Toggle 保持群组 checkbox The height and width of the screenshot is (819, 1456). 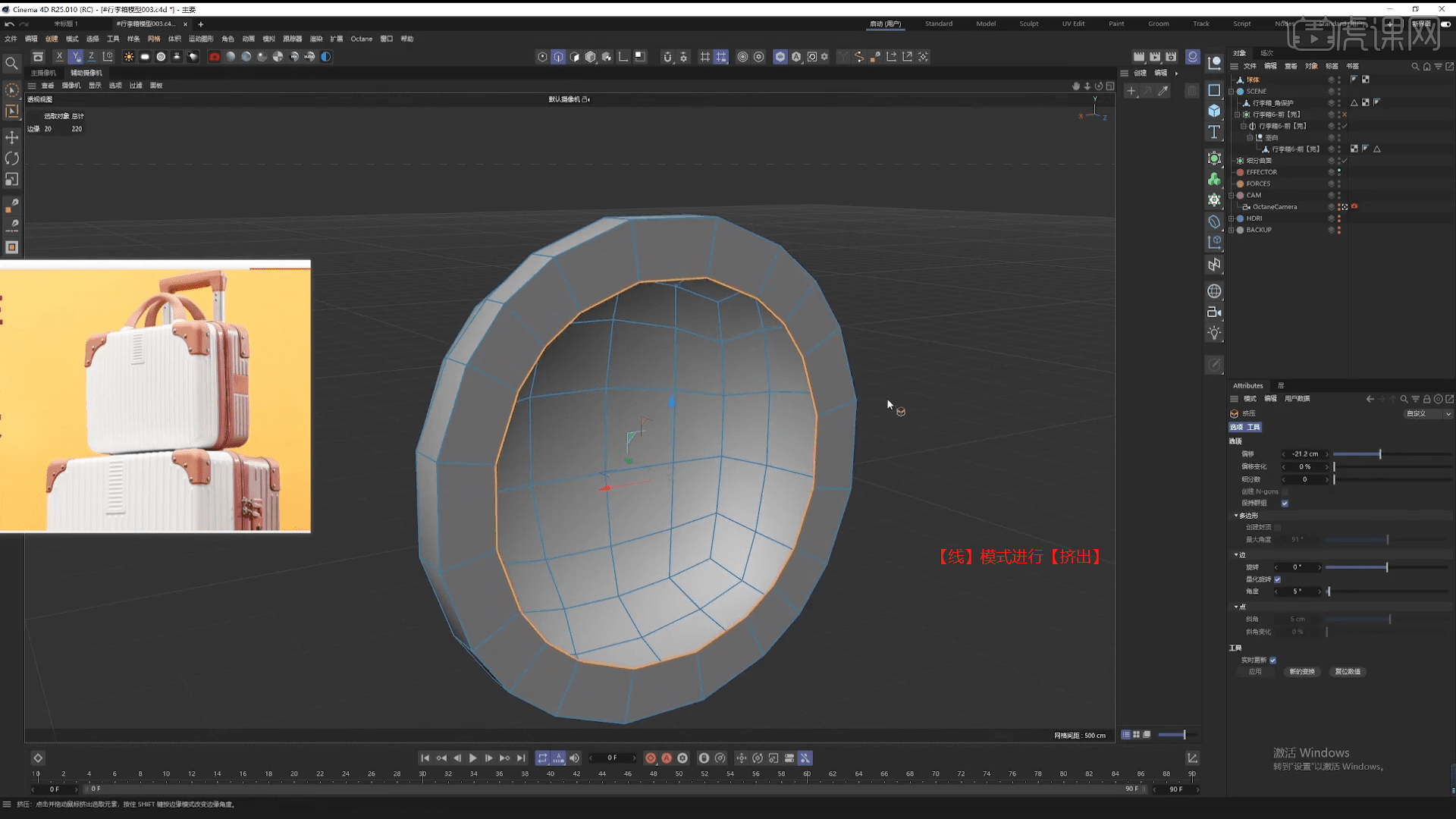(1285, 503)
